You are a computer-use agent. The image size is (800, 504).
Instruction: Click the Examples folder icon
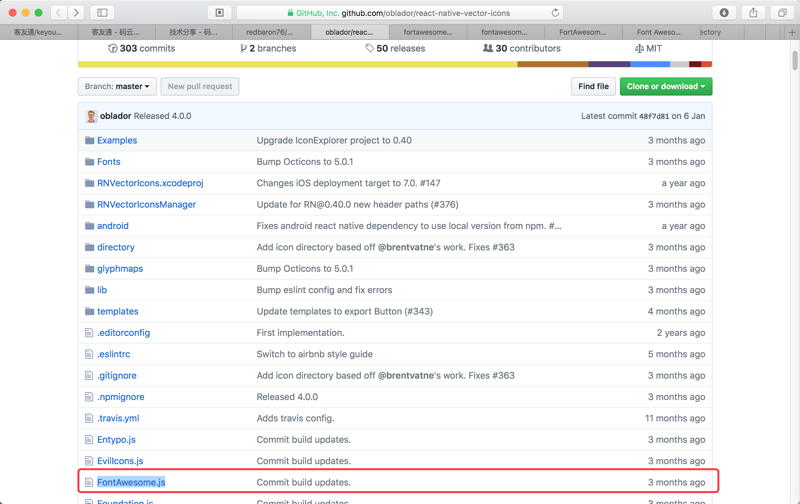[x=89, y=141]
